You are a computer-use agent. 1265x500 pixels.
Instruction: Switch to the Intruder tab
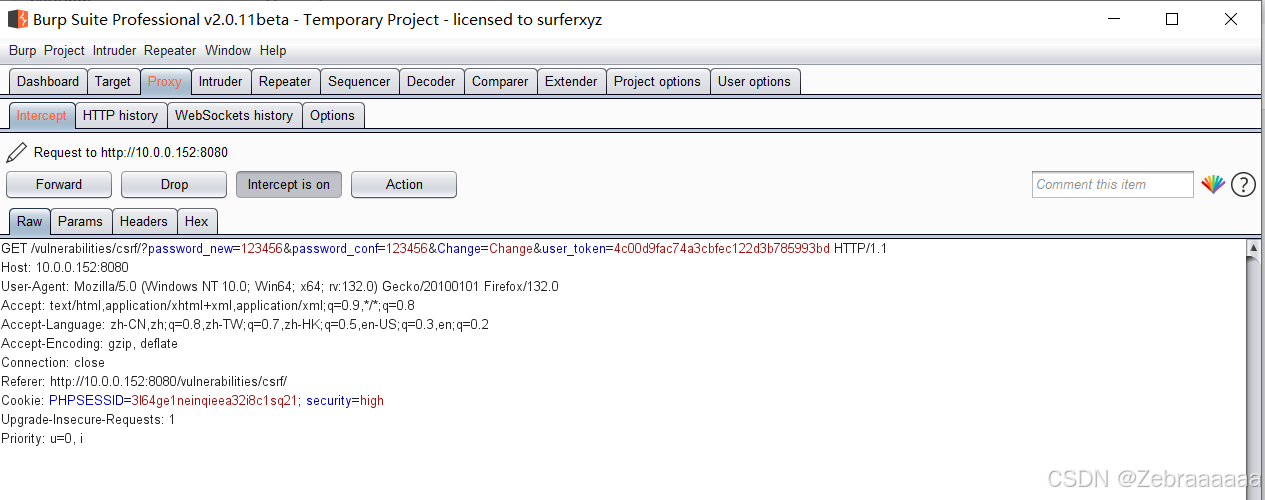click(220, 82)
